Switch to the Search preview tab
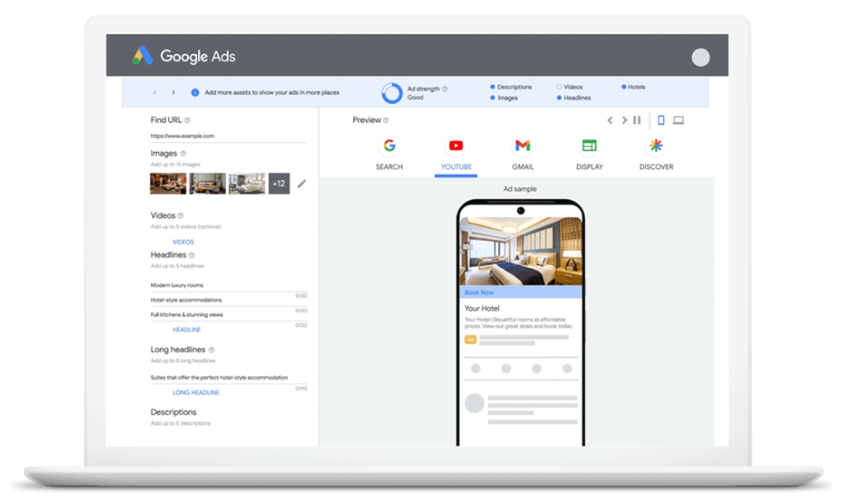This screenshot has width=844, height=500. [389, 155]
